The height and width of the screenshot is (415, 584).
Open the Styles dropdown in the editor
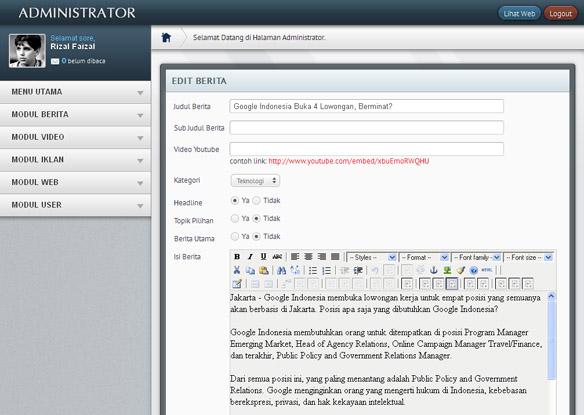371,257
